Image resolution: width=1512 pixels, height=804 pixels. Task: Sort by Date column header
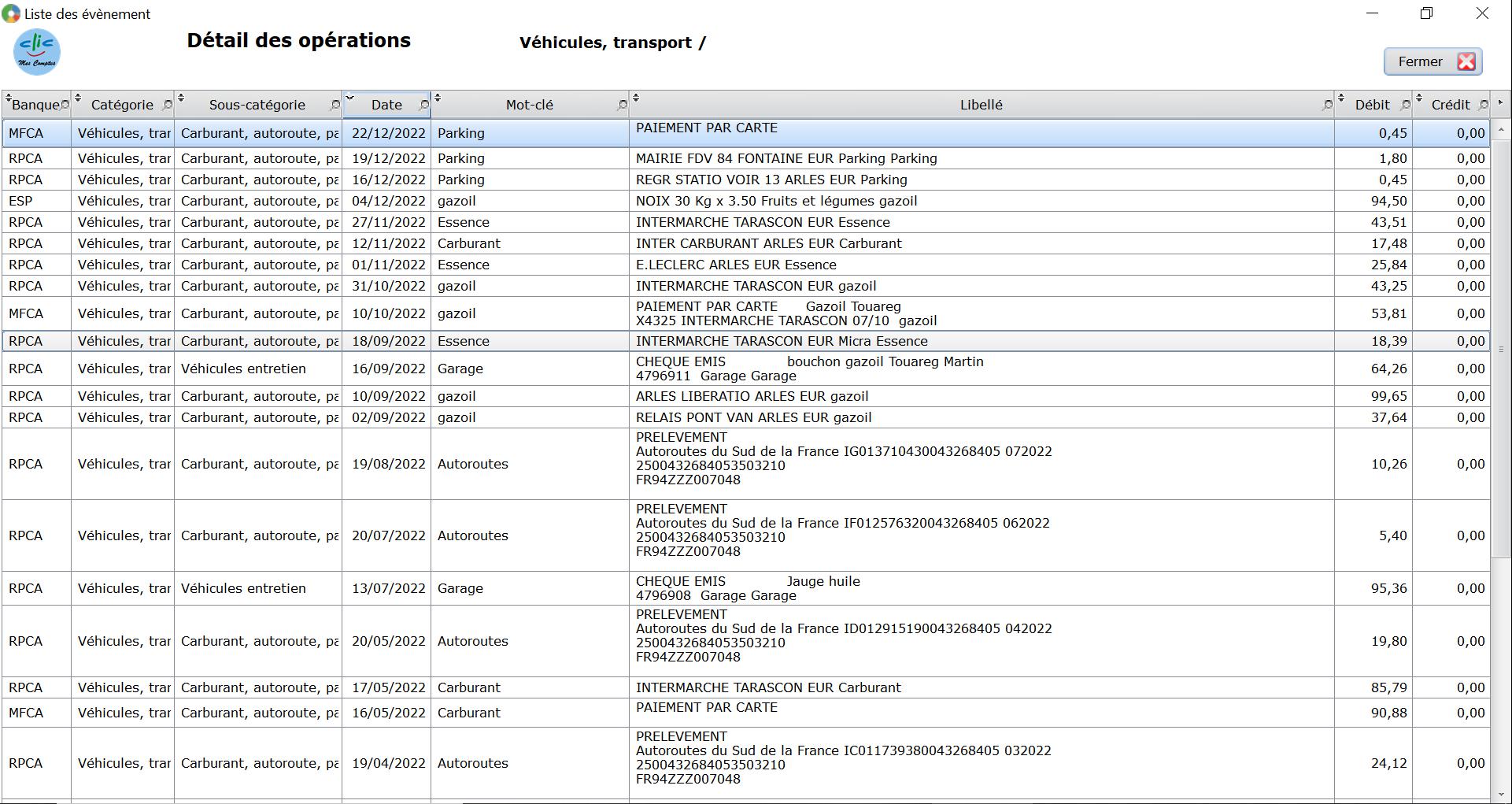(x=386, y=105)
